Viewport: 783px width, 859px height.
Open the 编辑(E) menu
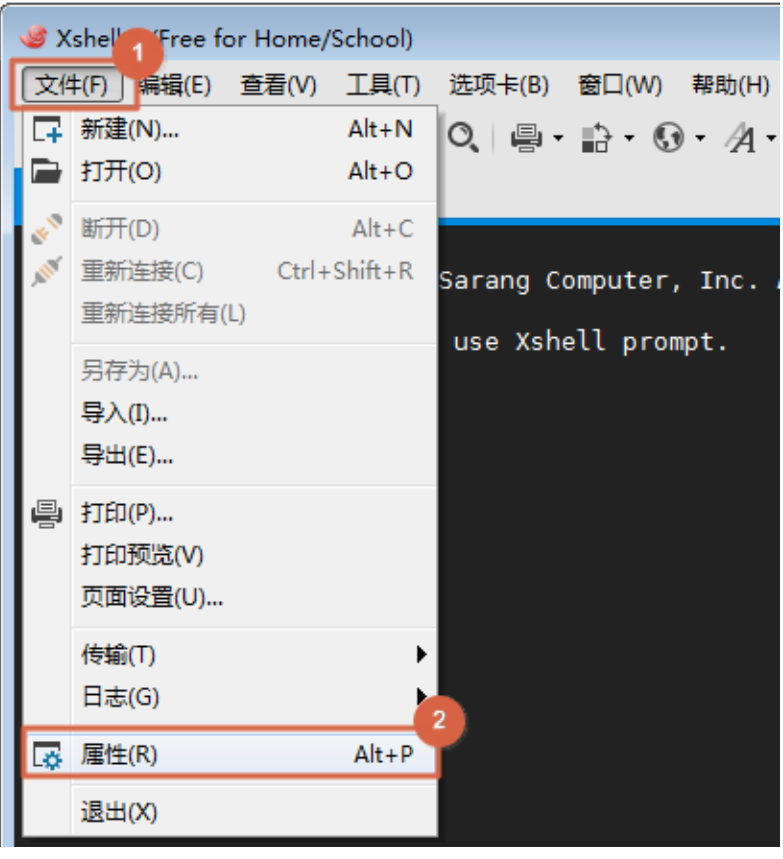(x=174, y=85)
